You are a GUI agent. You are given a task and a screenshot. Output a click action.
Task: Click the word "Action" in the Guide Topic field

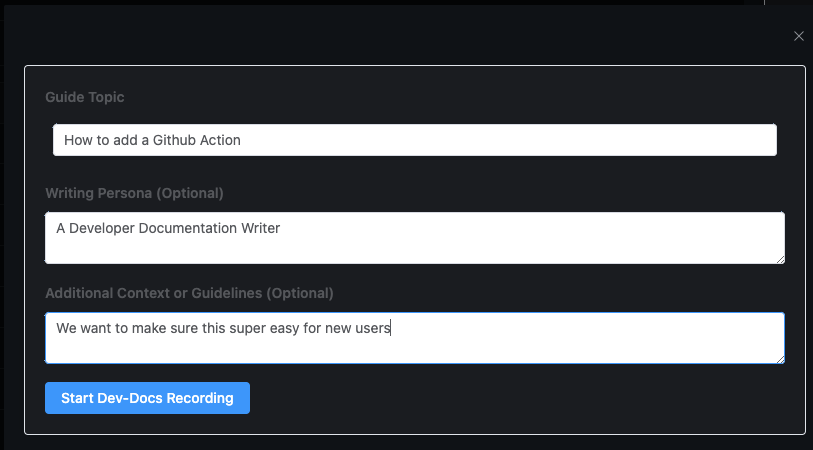[x=220, y=140]
